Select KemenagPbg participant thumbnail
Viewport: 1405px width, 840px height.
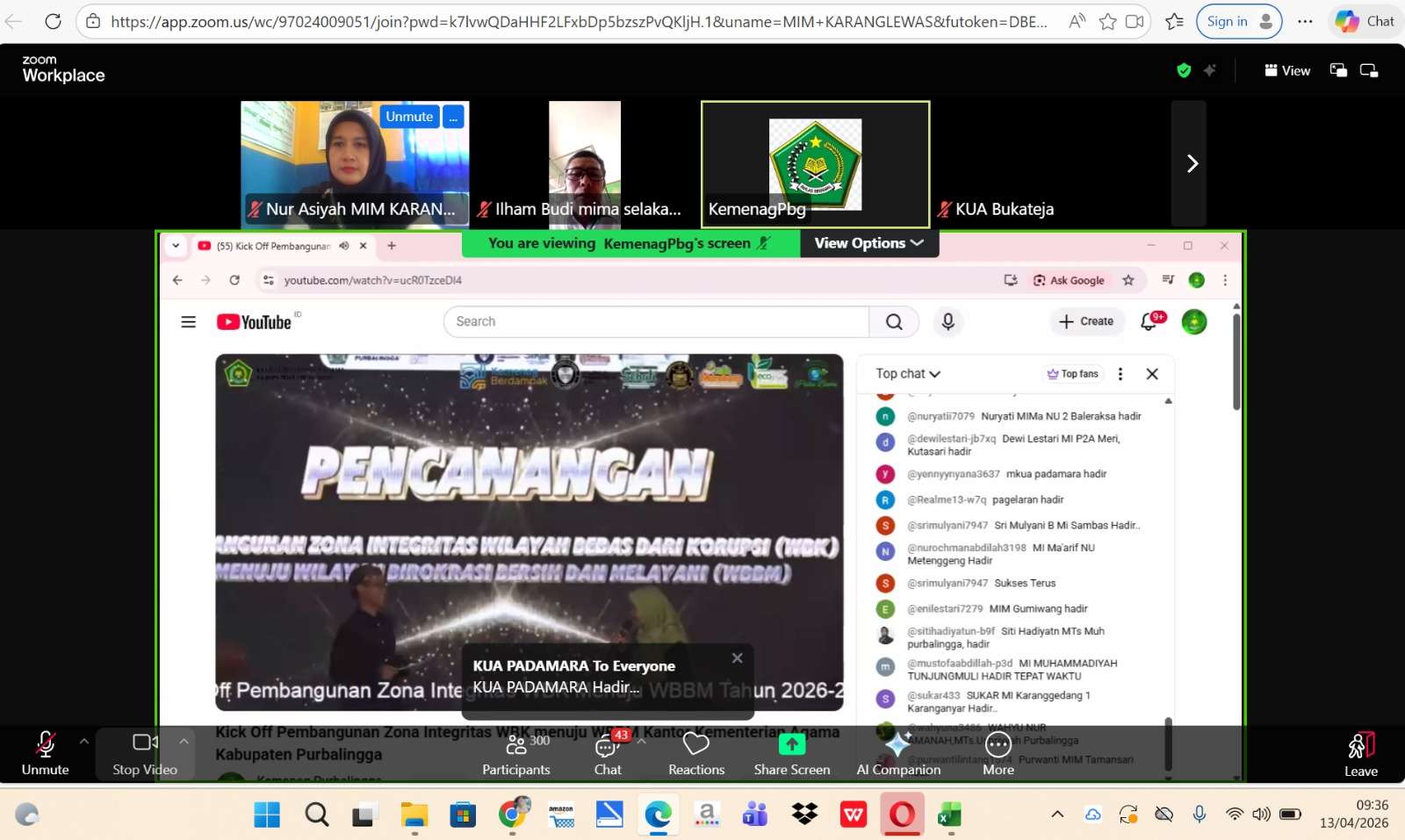pyautogui.click(x=815, y=164)
